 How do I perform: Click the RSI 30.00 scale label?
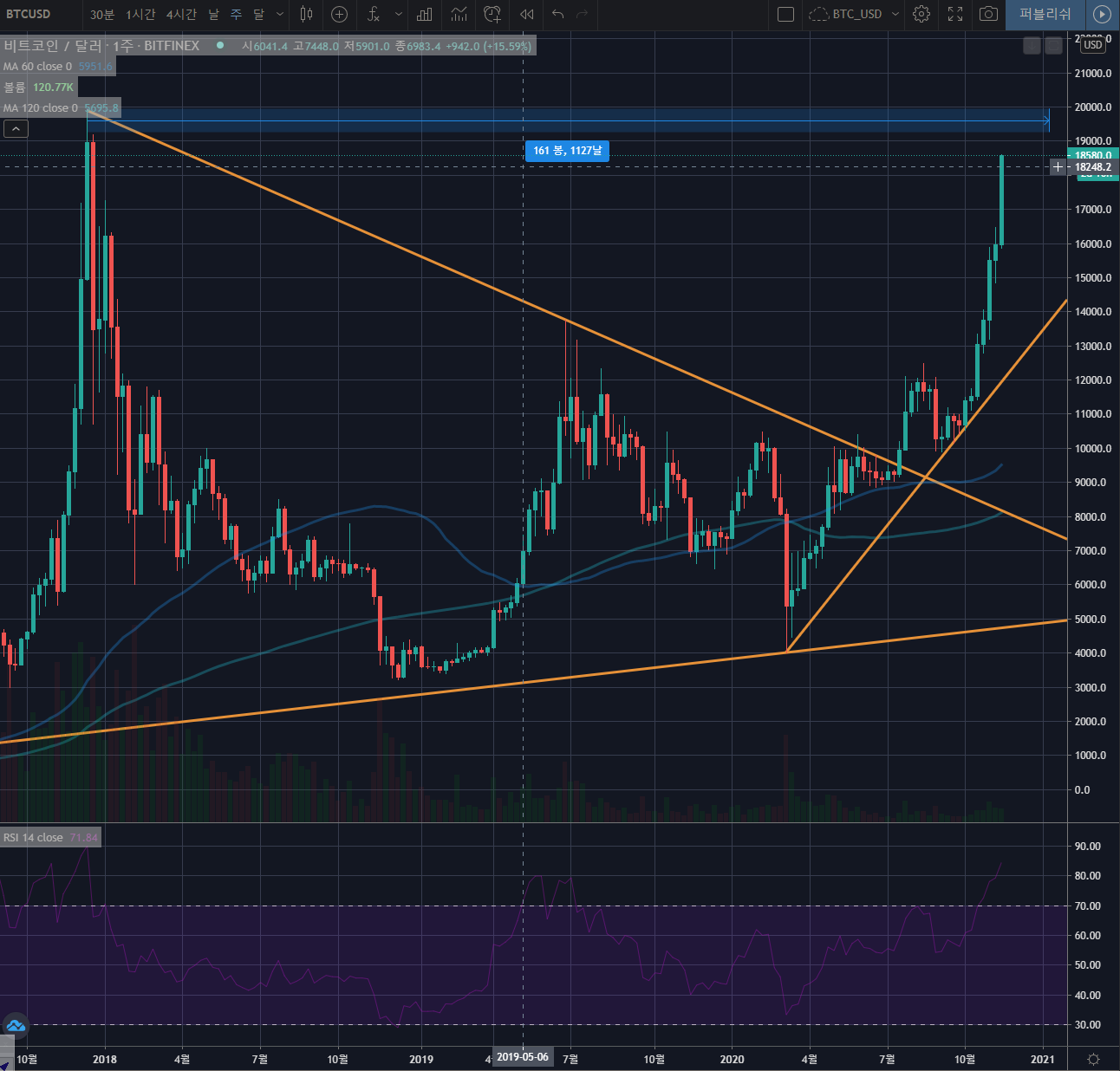coord(1088,1025)
